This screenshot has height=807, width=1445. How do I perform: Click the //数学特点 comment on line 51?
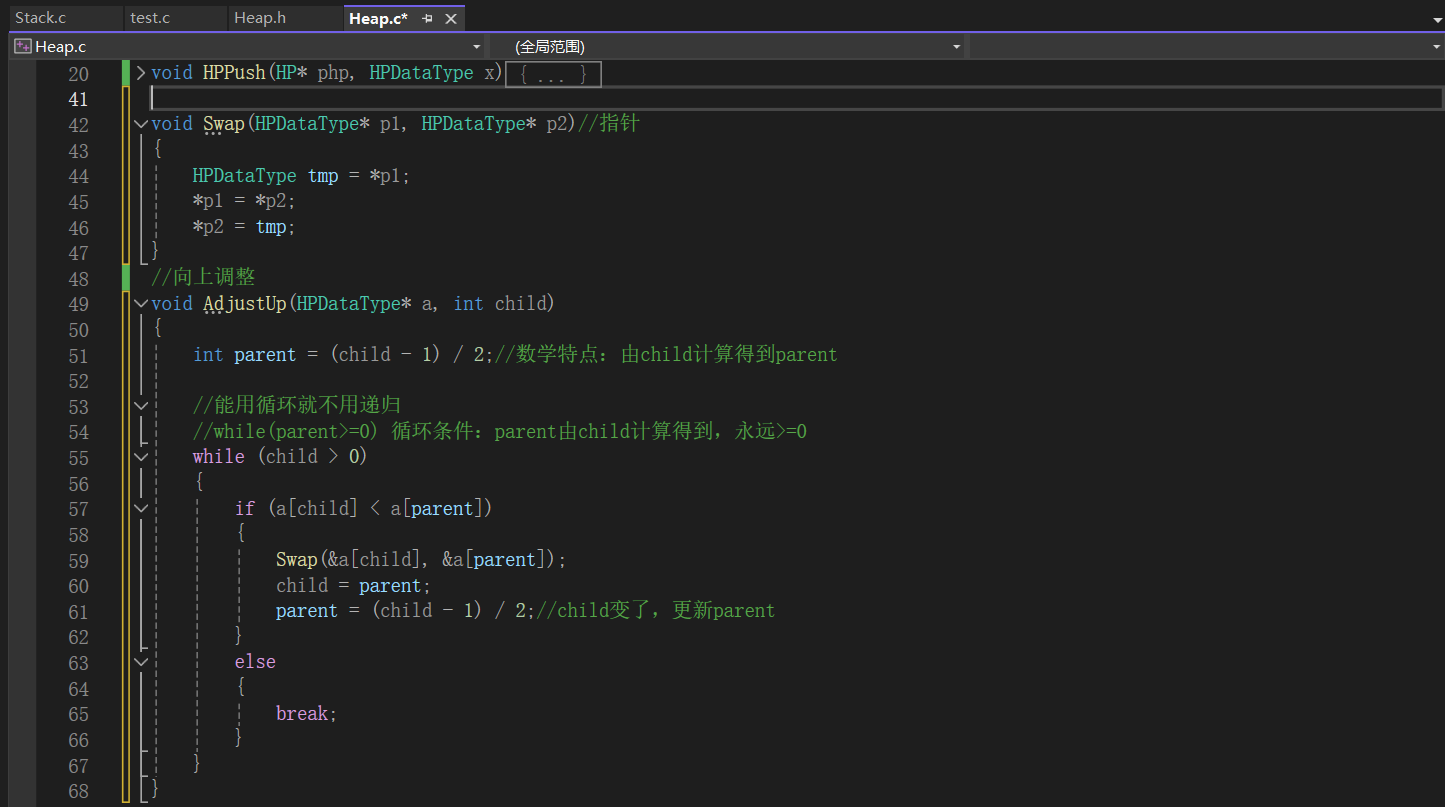666,354
